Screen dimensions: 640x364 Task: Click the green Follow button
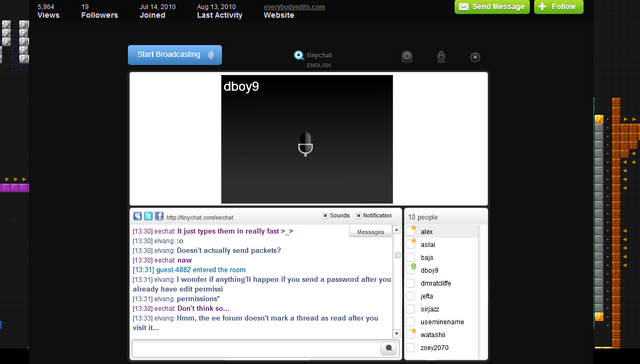(558, 7)
